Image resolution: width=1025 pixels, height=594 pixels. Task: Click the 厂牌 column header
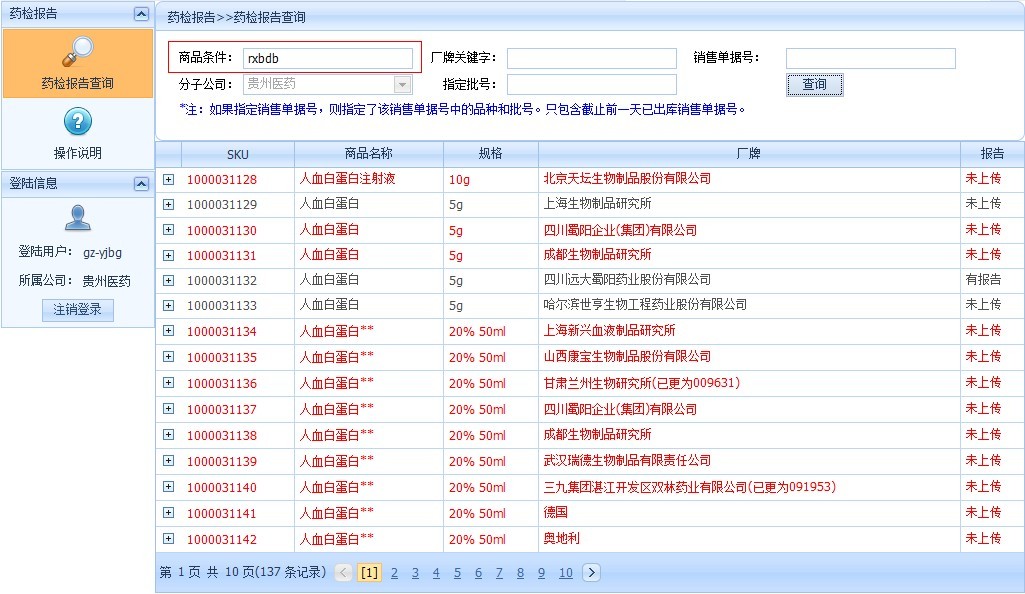749,154
